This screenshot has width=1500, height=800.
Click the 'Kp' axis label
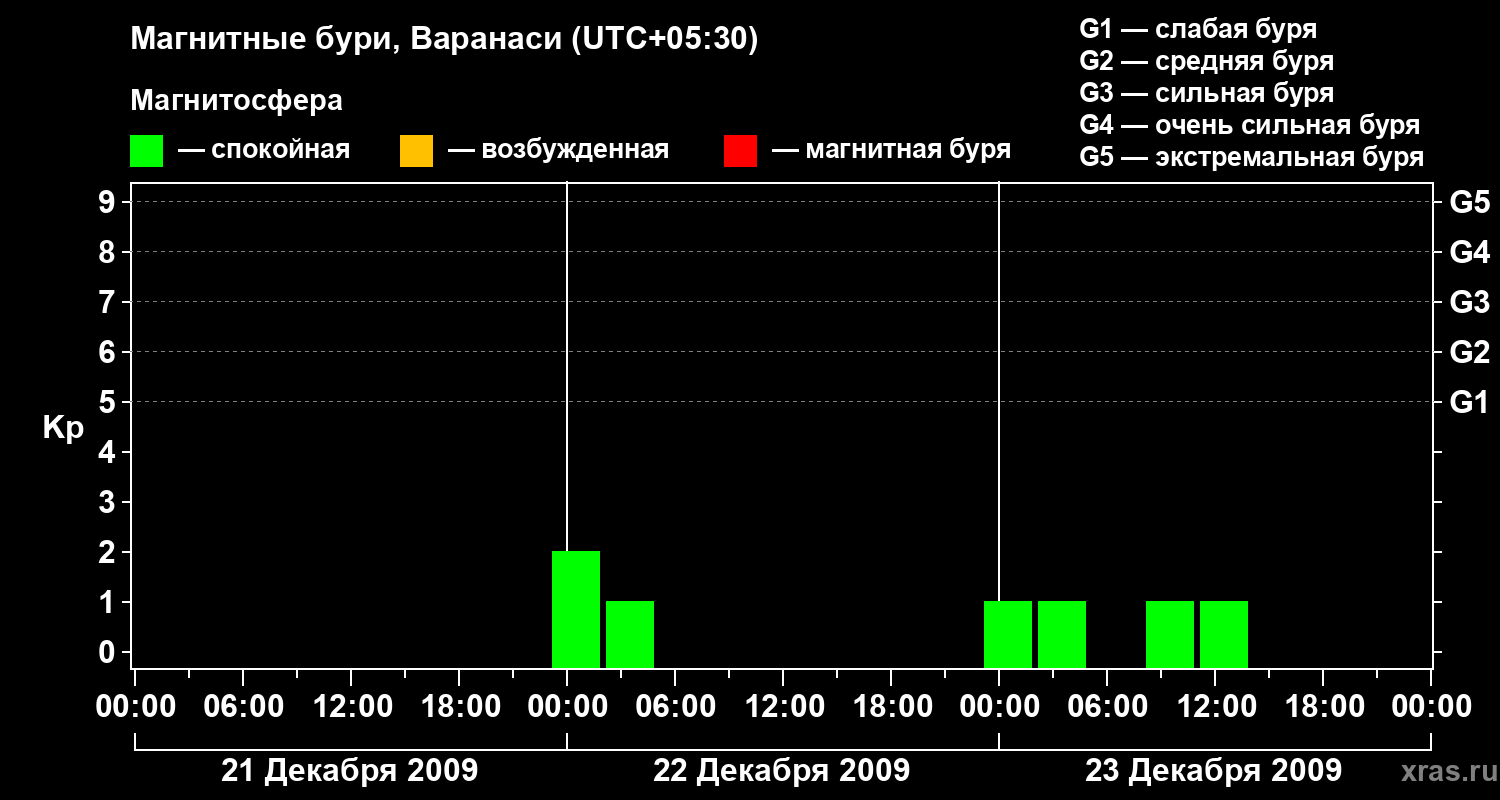pyautogui.click(x=63, y=428)
